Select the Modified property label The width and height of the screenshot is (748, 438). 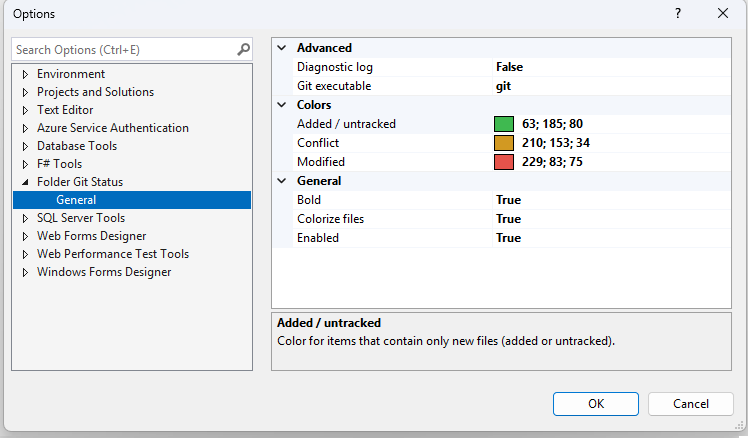pyautogui.click(x=321, y=162)
